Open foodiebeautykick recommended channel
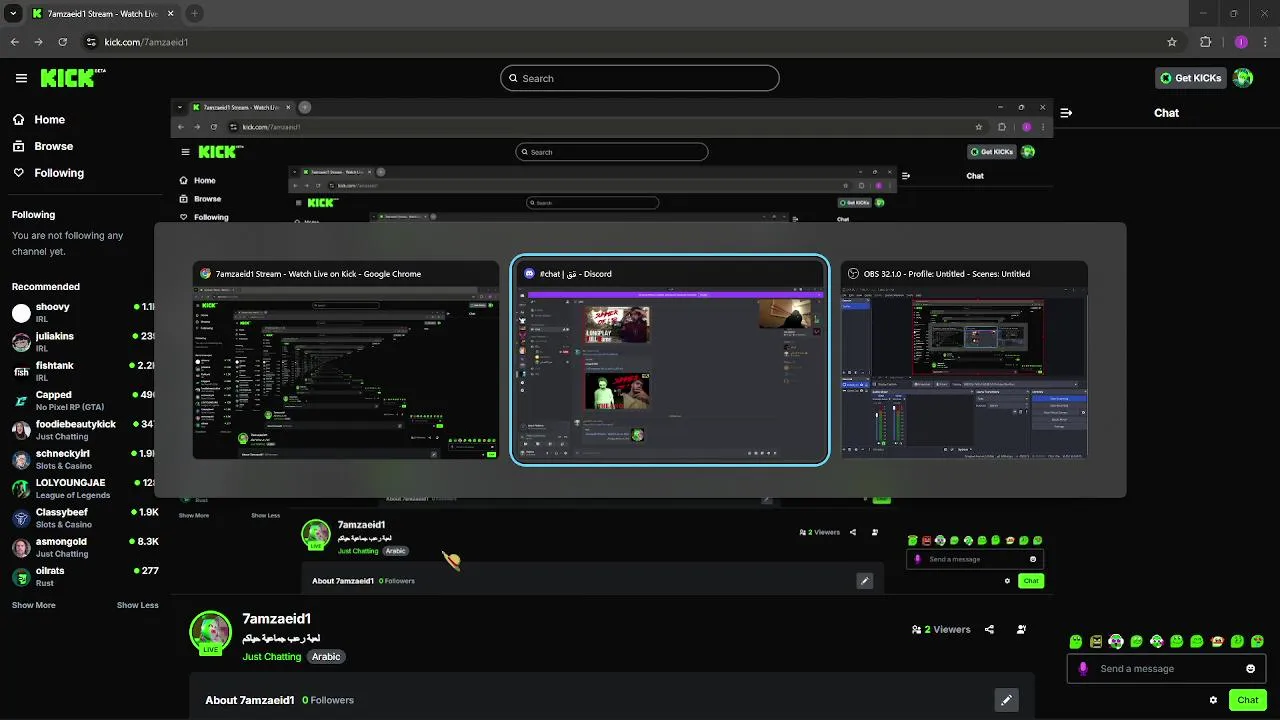The image size is (1280, 720). coord(85,430)
